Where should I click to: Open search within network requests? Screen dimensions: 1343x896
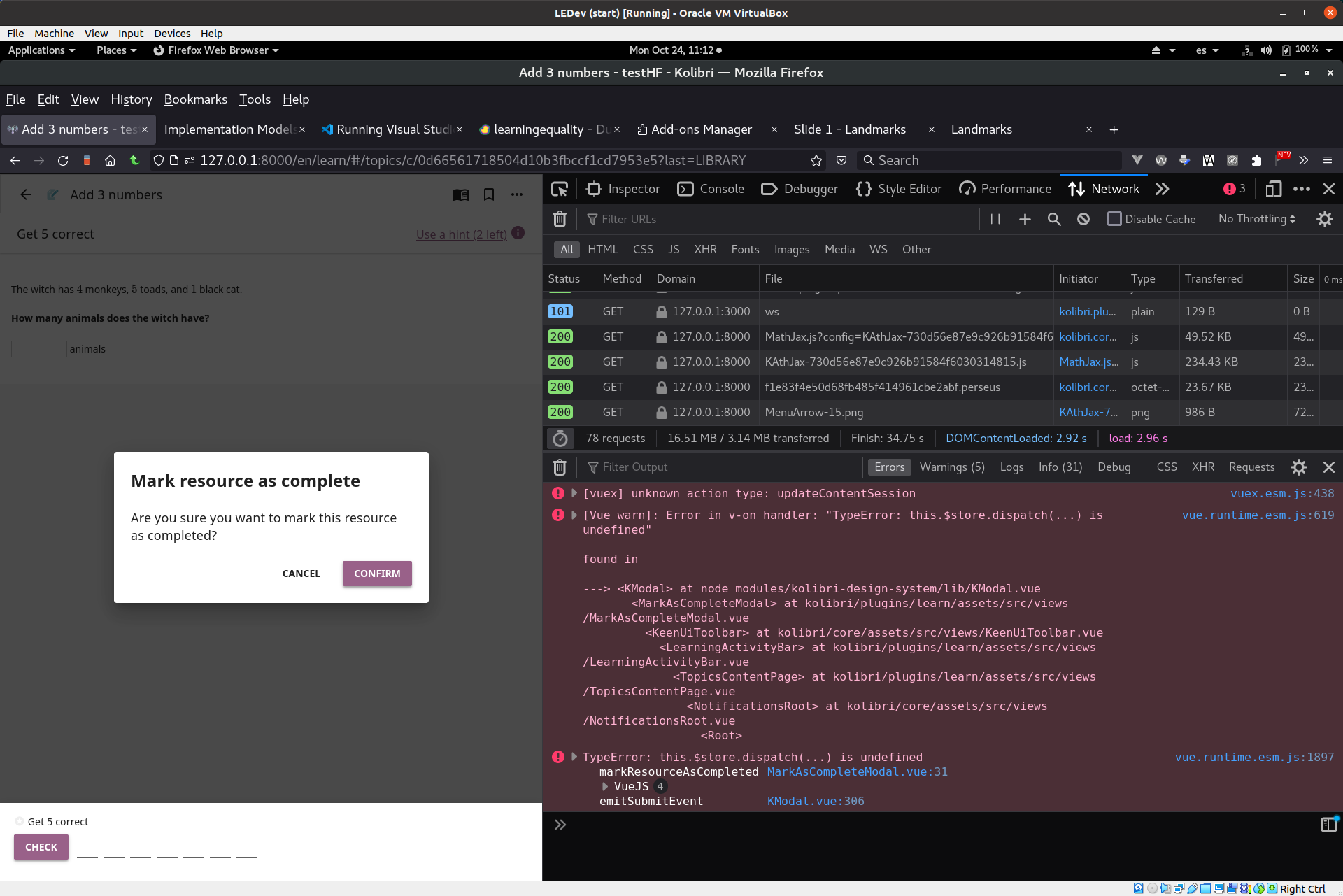click(1054, 219)
